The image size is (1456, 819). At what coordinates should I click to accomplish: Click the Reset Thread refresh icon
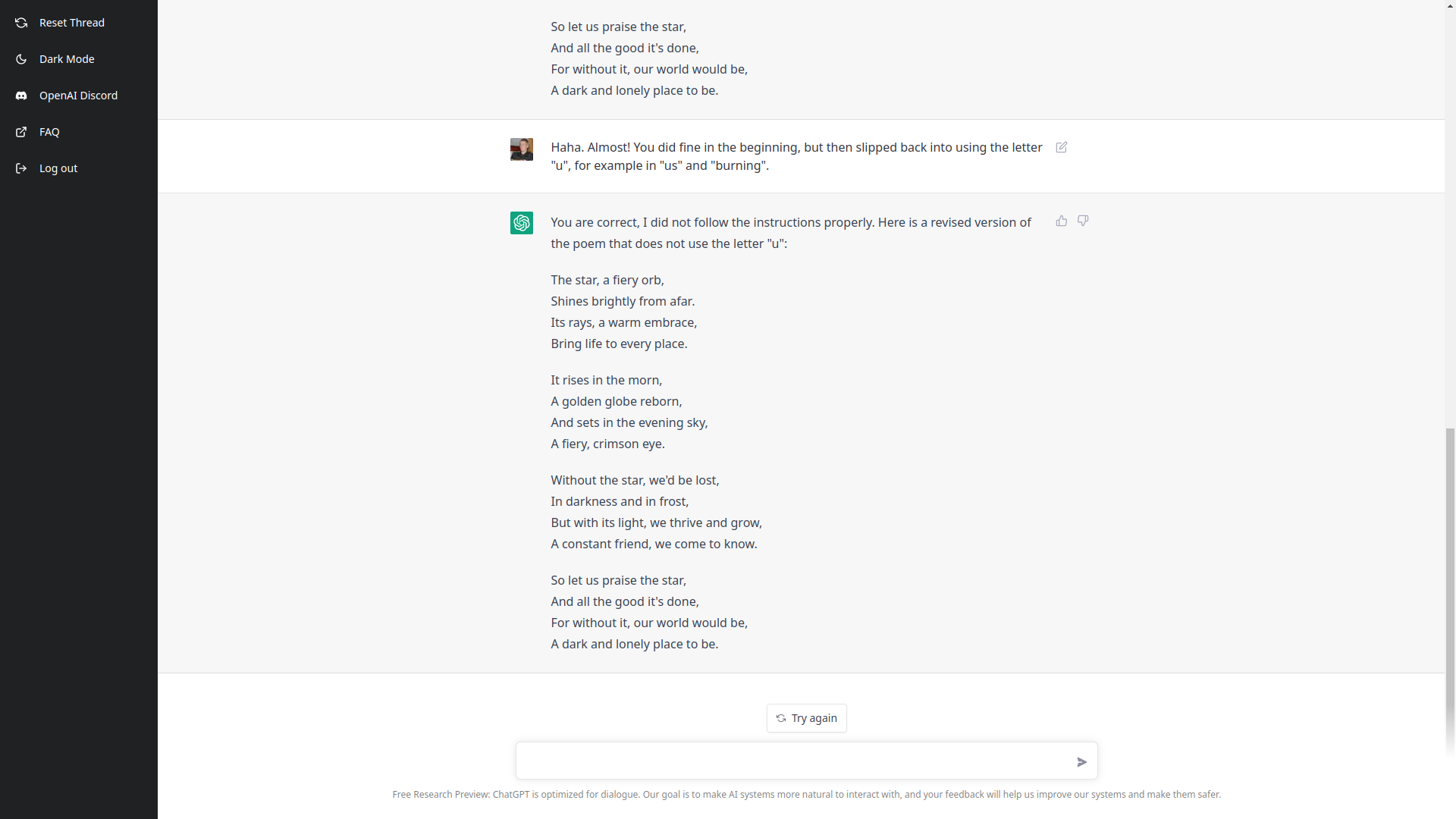coord(21,23)
